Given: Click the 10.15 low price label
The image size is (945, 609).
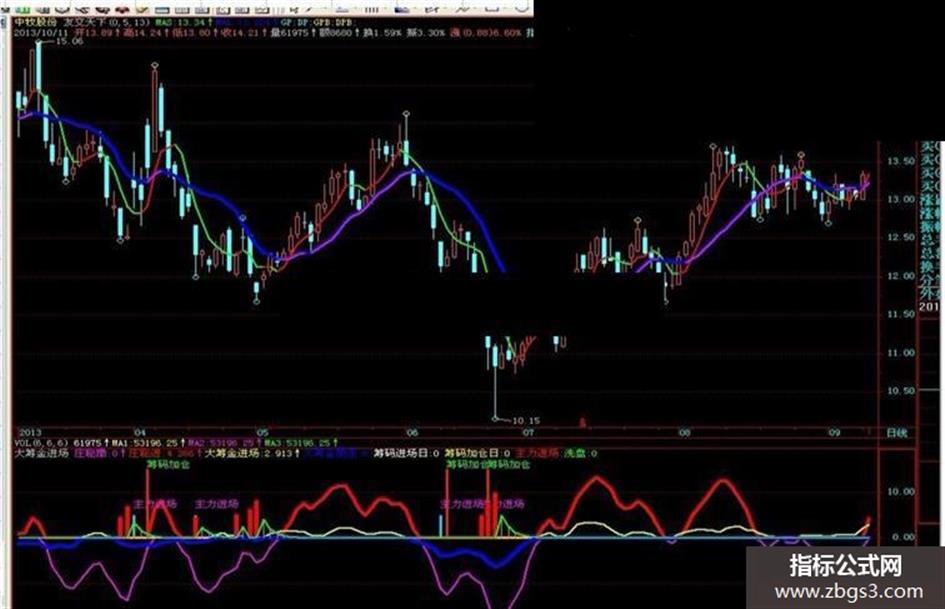Looking at the screenshot, I should pyautogui.click(x=526, y=421).
